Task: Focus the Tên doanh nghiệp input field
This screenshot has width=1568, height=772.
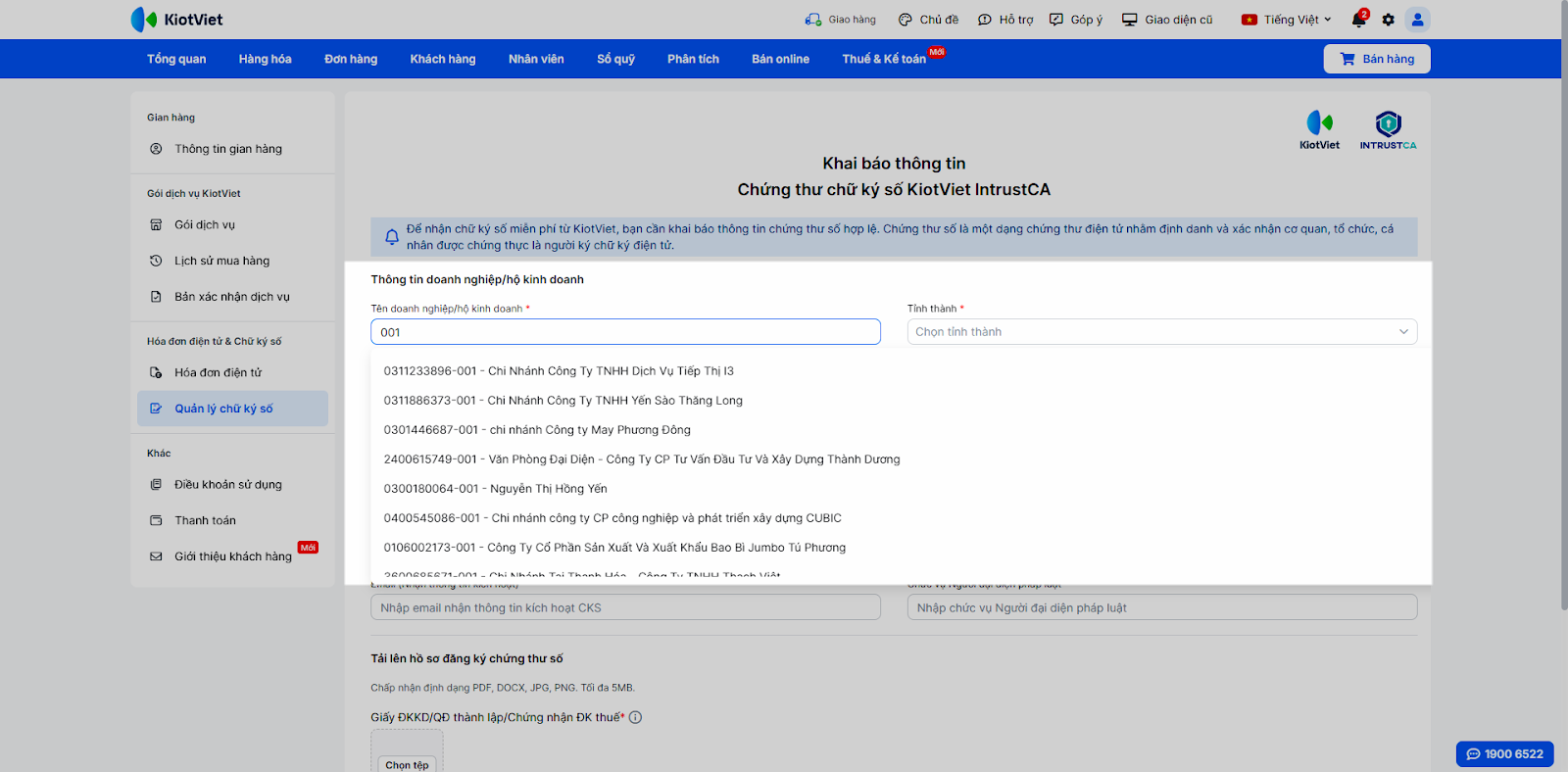Action: point(625,332)
